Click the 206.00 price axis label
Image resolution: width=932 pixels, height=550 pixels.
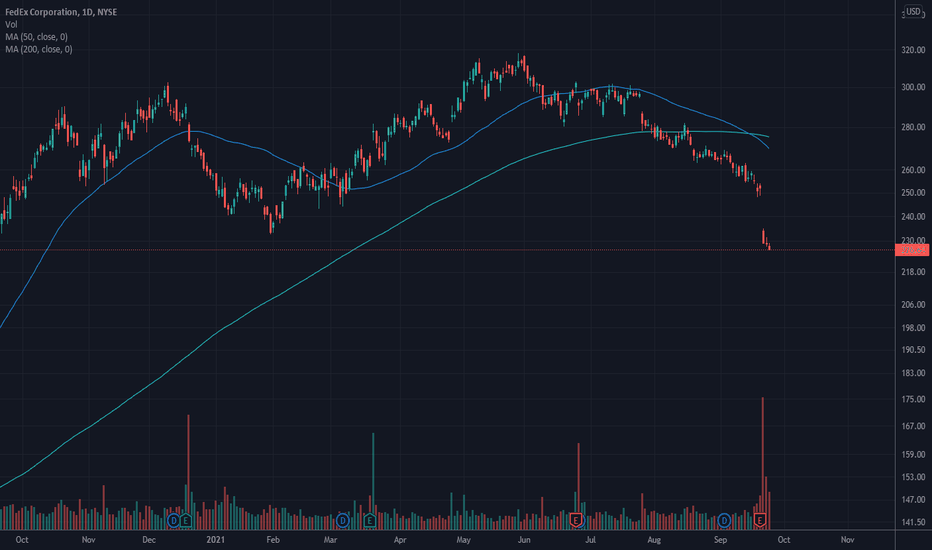click(913, 304)
